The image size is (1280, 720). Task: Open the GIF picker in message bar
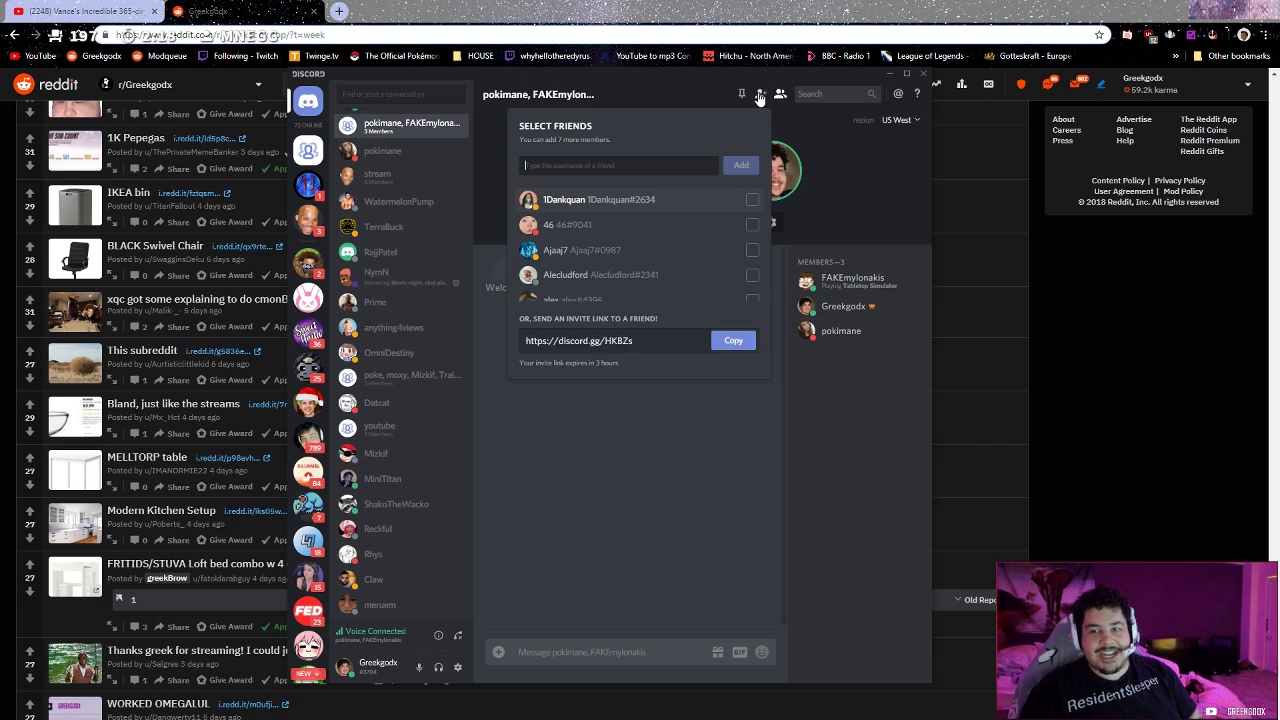click(x=740, y=652)
